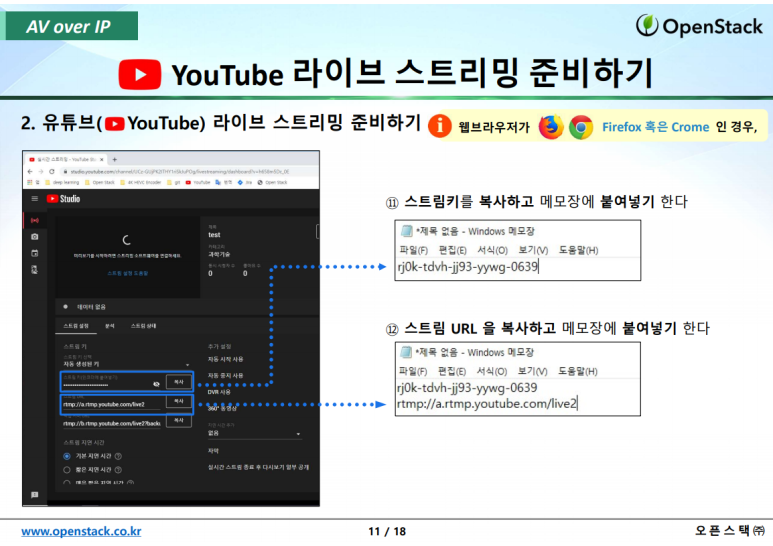Expand the 자동 생성된 키 stream key dropdown
The width and height of the screenshot is (773, 546).
(126, 364)
